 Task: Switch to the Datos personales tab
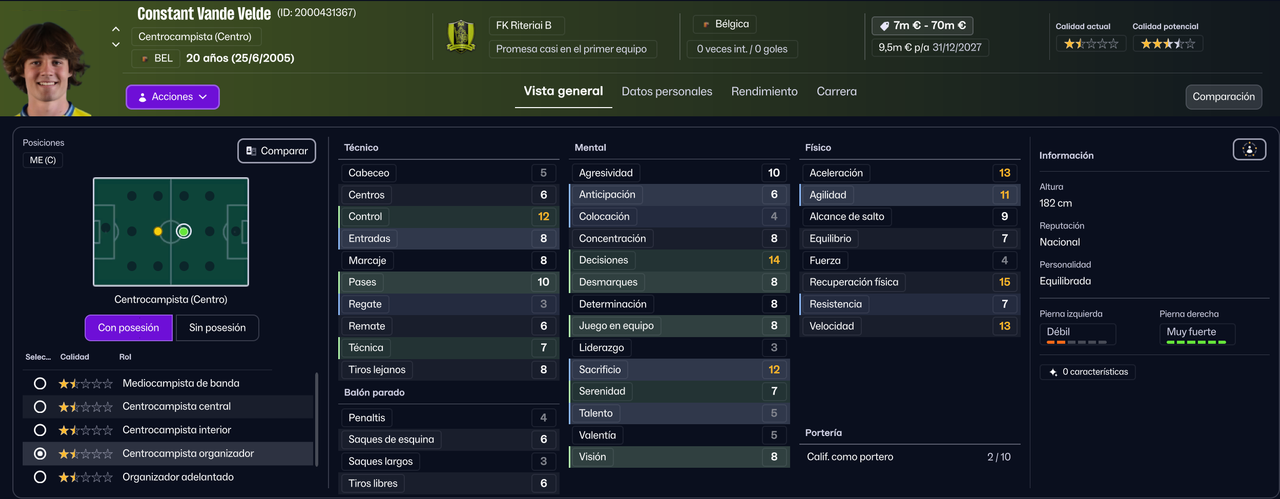667,91
